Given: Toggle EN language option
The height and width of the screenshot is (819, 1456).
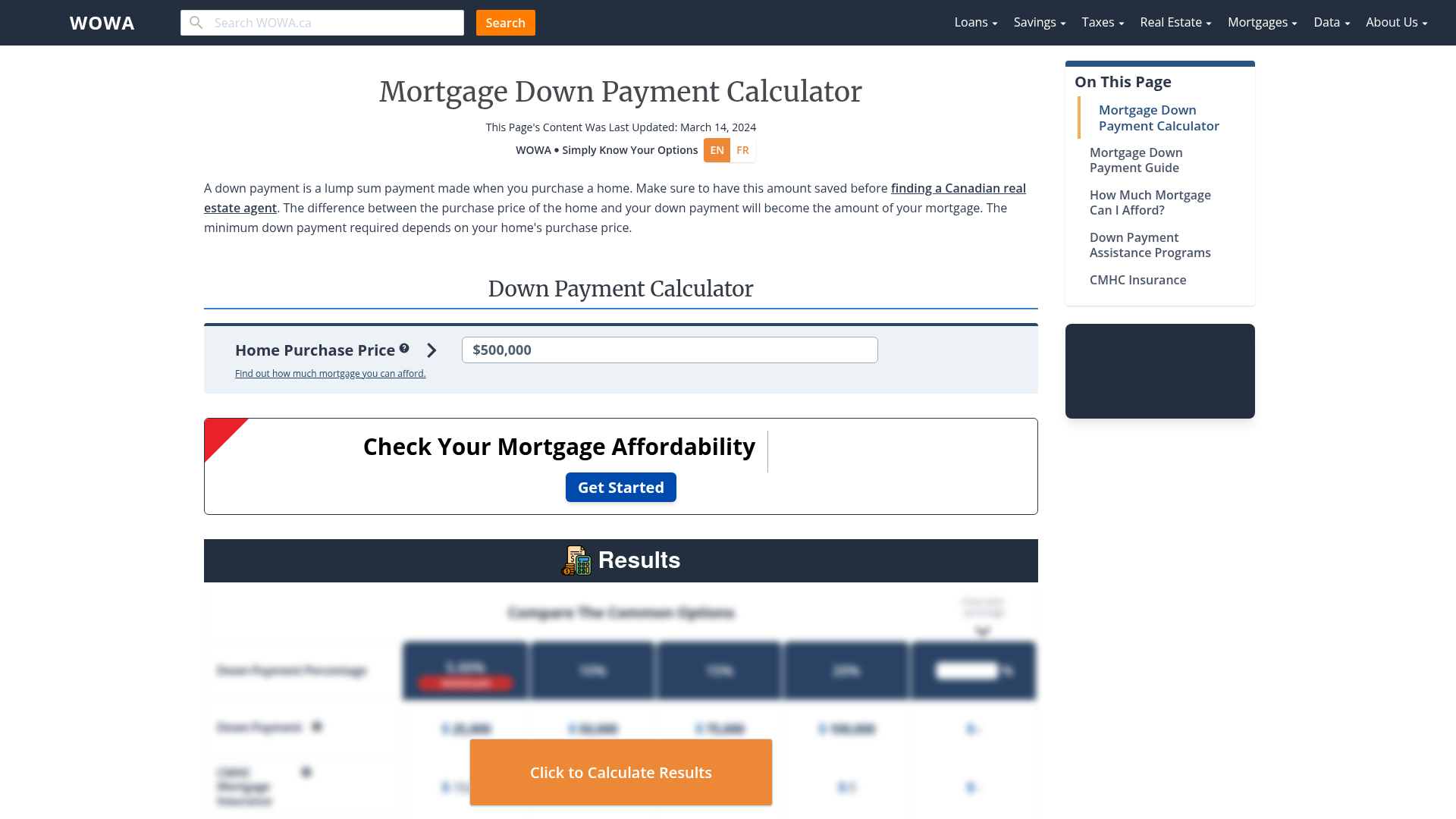Looking at the screenshot, I should 716,149.
